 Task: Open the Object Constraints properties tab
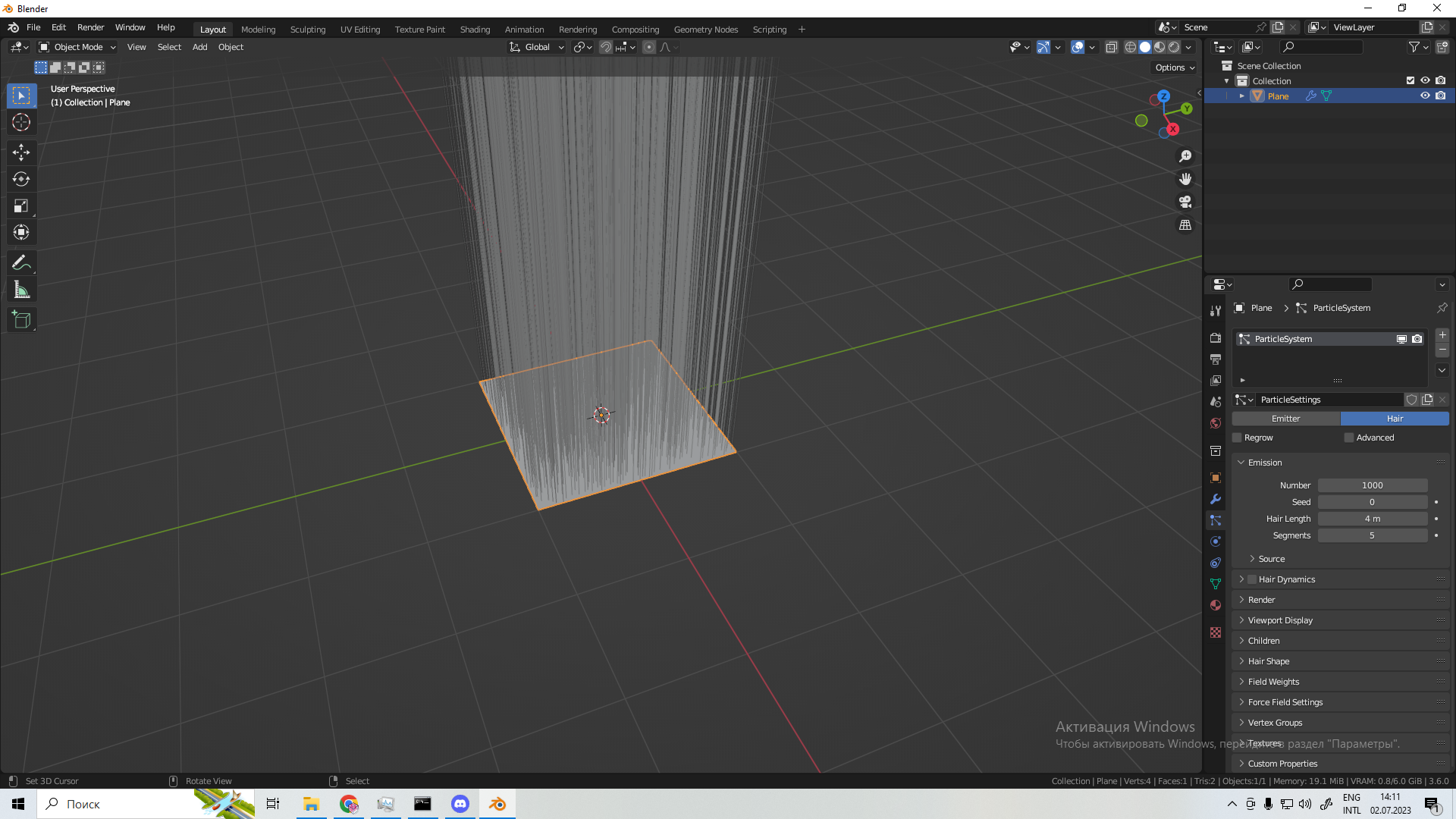click(1216, 563)
